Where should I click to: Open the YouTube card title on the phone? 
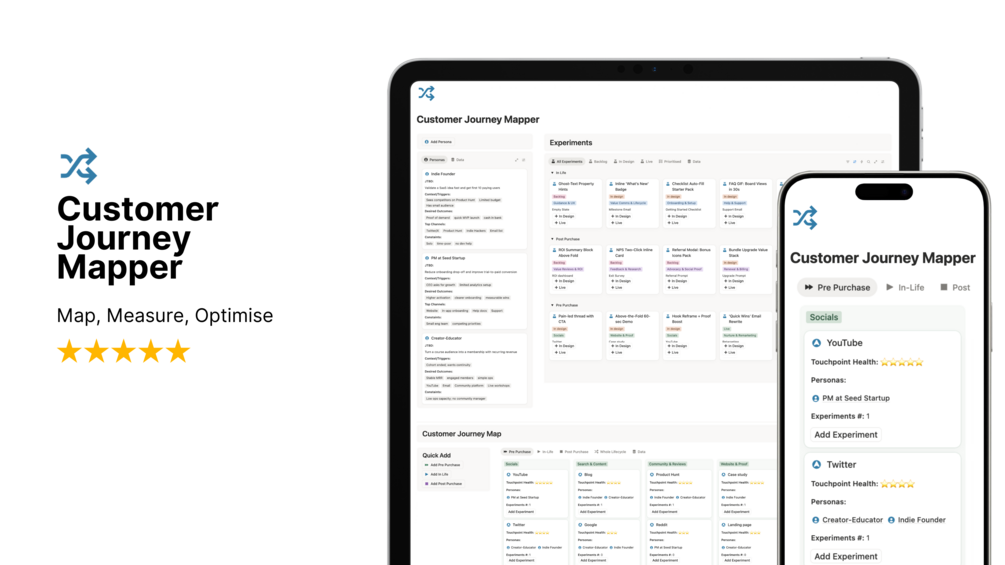844,343
